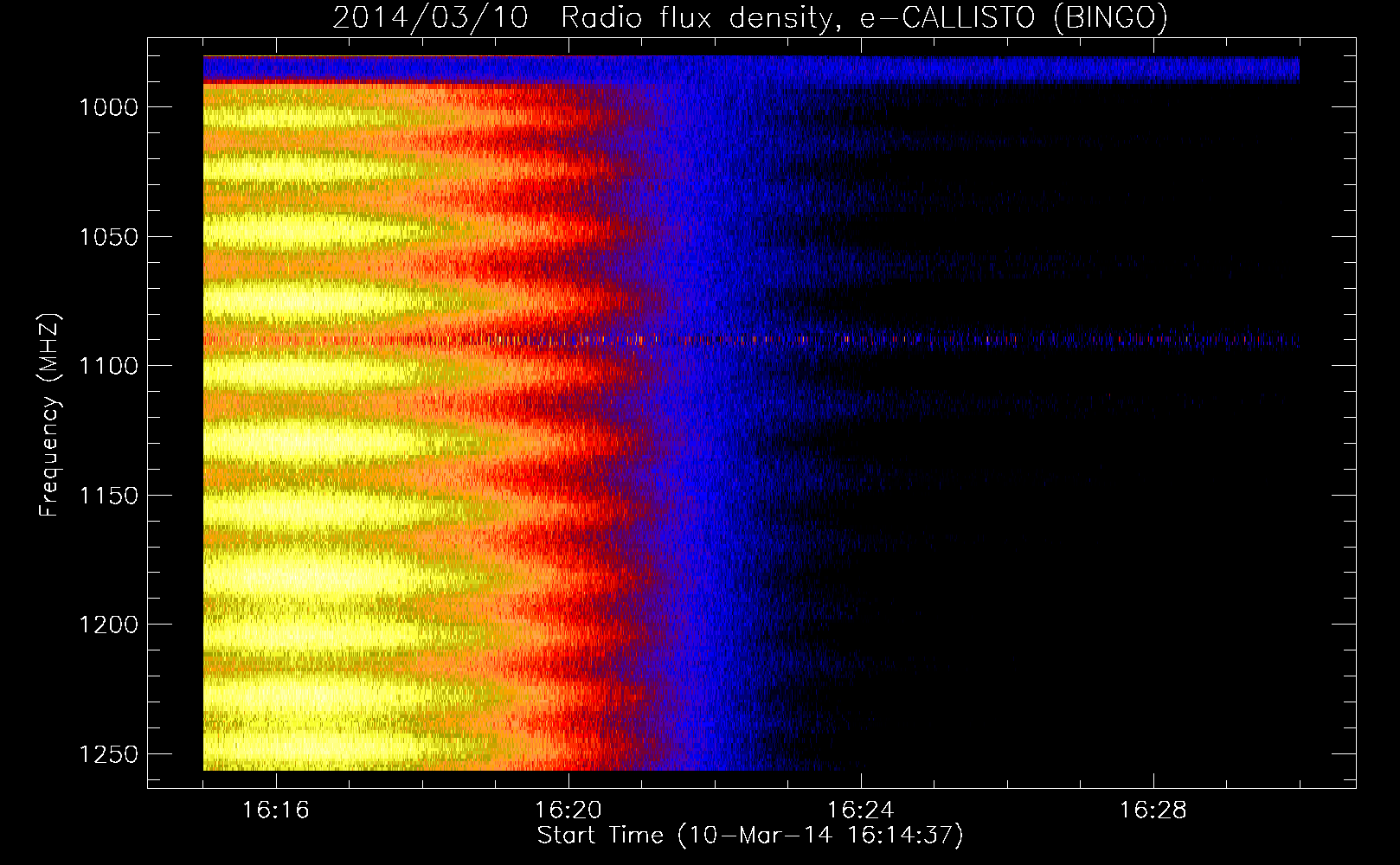Click the 1250 frequency tick label
This screenshot has width=1400, height=865.
(x=109, y=754)
